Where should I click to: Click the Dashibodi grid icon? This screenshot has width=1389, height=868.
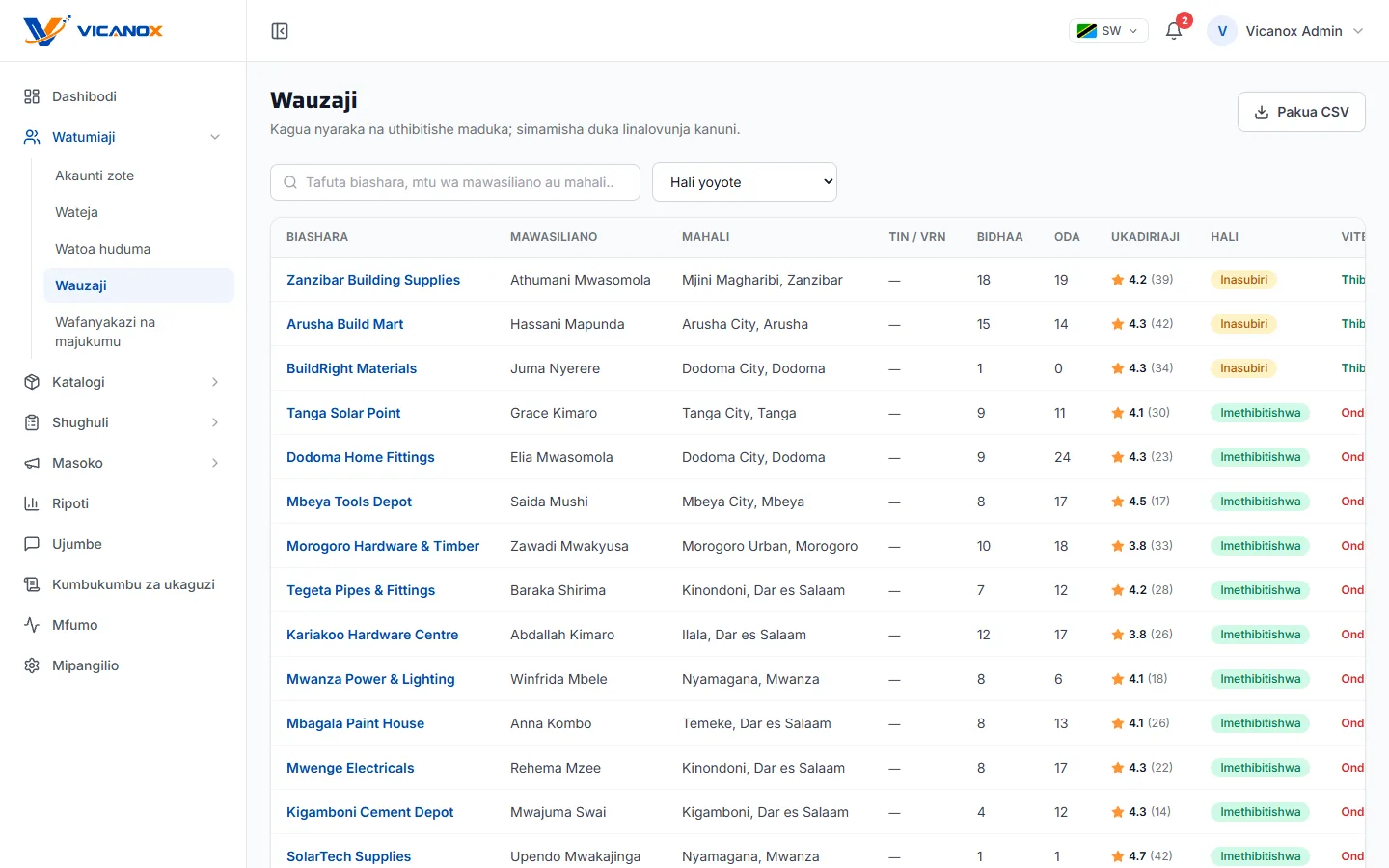tap(32, 96)
